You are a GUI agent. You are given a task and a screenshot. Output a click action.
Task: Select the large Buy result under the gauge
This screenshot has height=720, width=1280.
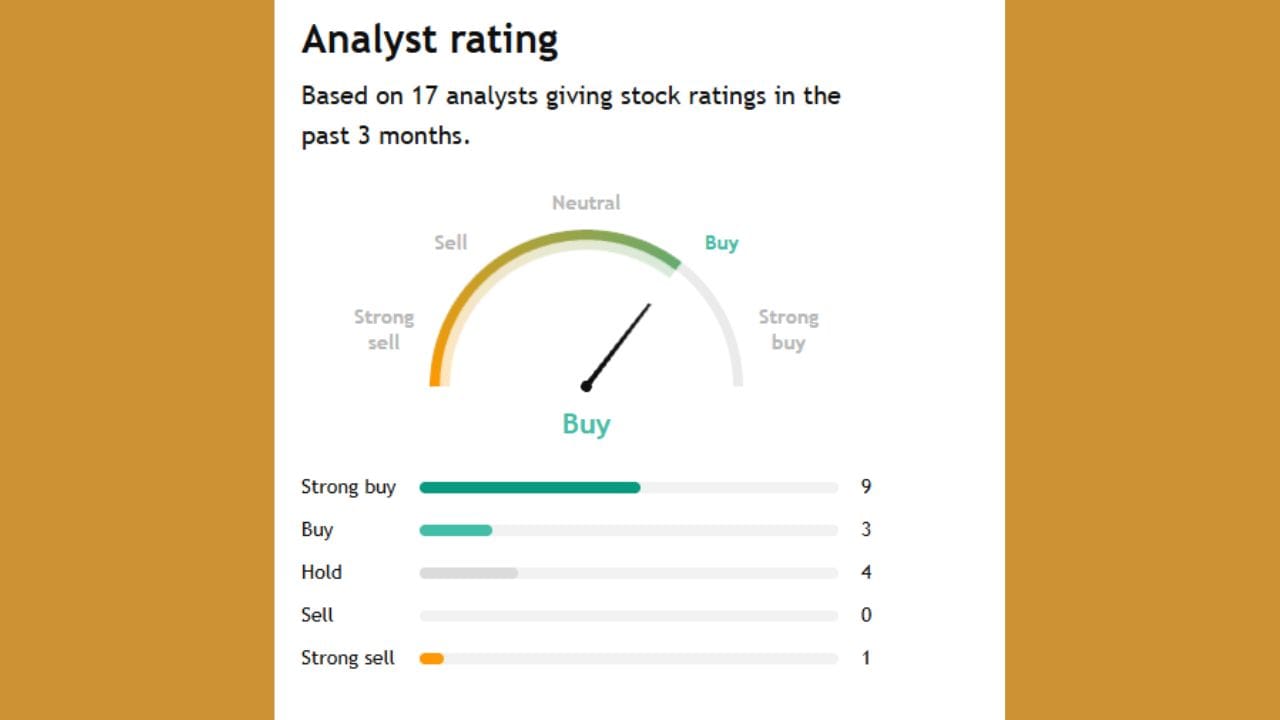pyautogui.click(x=586, y=424)
